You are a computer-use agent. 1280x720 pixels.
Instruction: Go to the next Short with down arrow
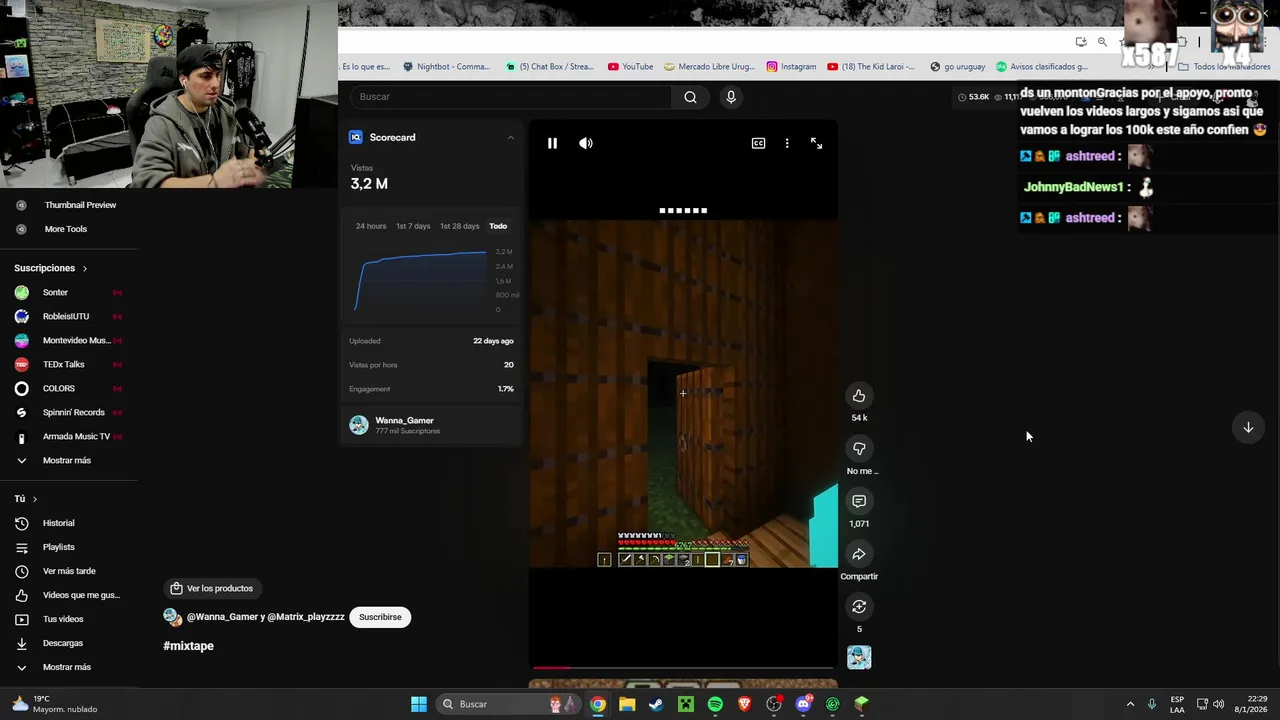1248,428
